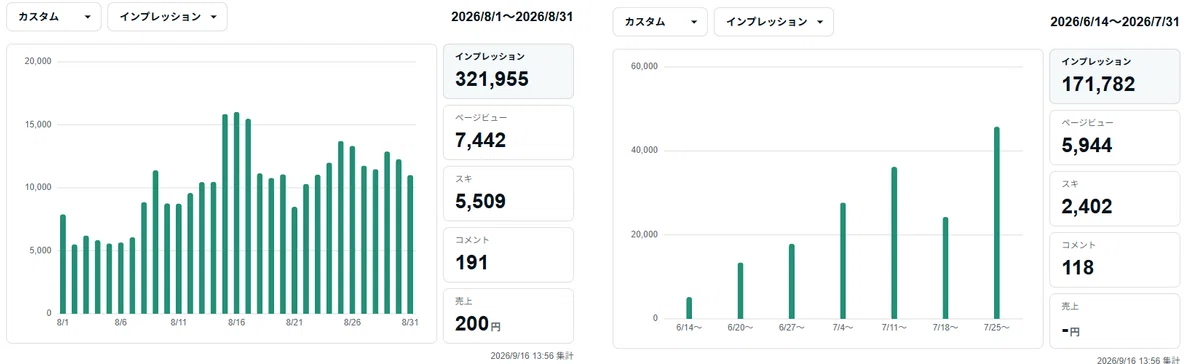The width and height of the screenshot is (1200, 364).
Task: Click the bar above the 8/31 label
Action: click(410, 245)
